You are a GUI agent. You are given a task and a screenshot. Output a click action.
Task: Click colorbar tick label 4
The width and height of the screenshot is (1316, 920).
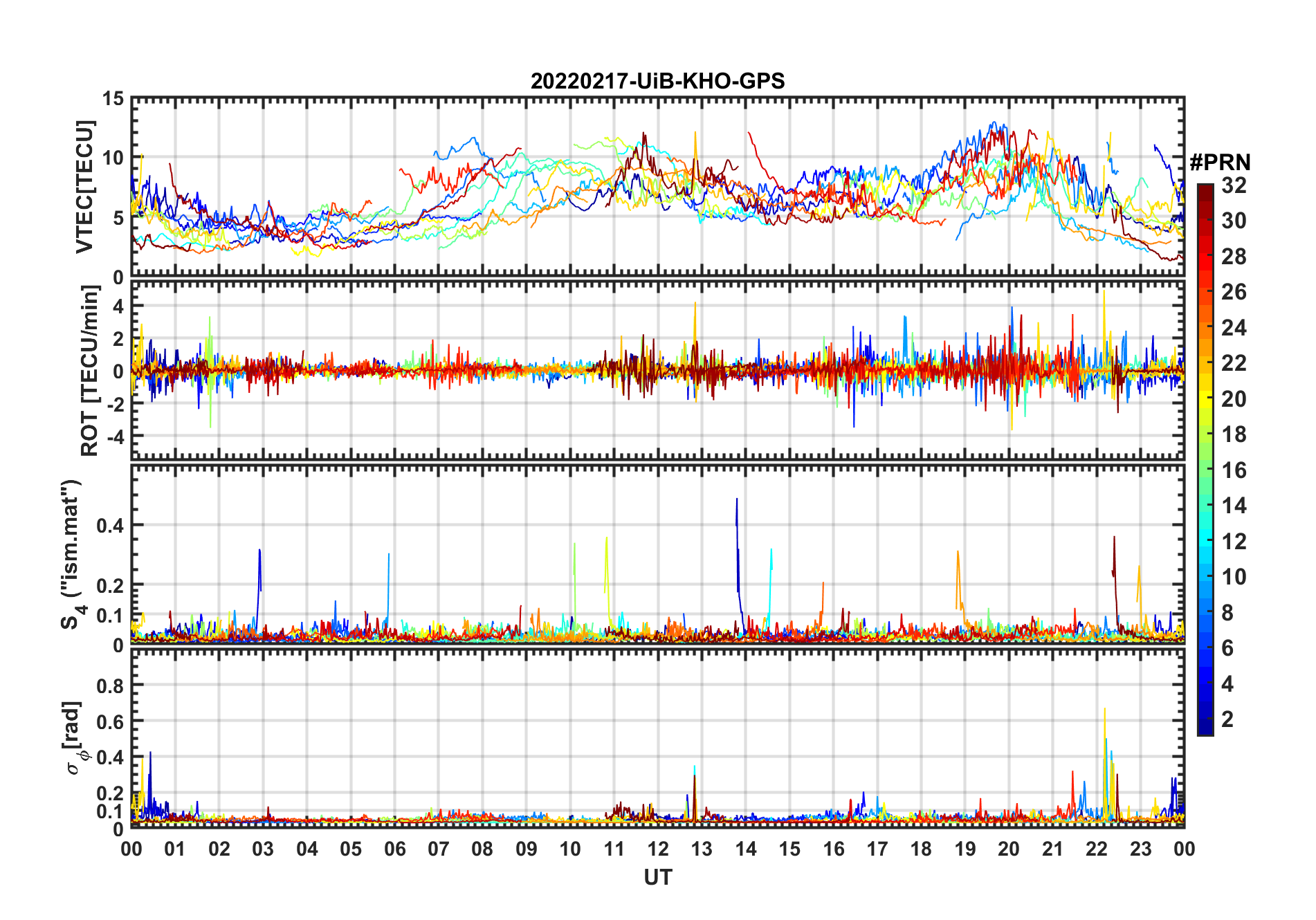click(1227, 684)
